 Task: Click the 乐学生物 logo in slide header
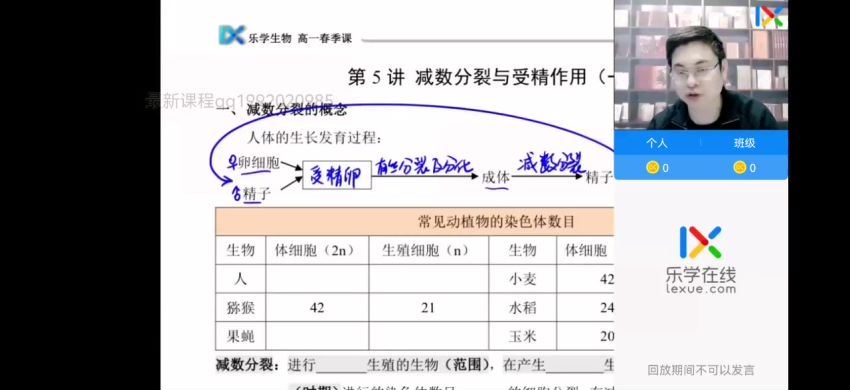[232, 35]
